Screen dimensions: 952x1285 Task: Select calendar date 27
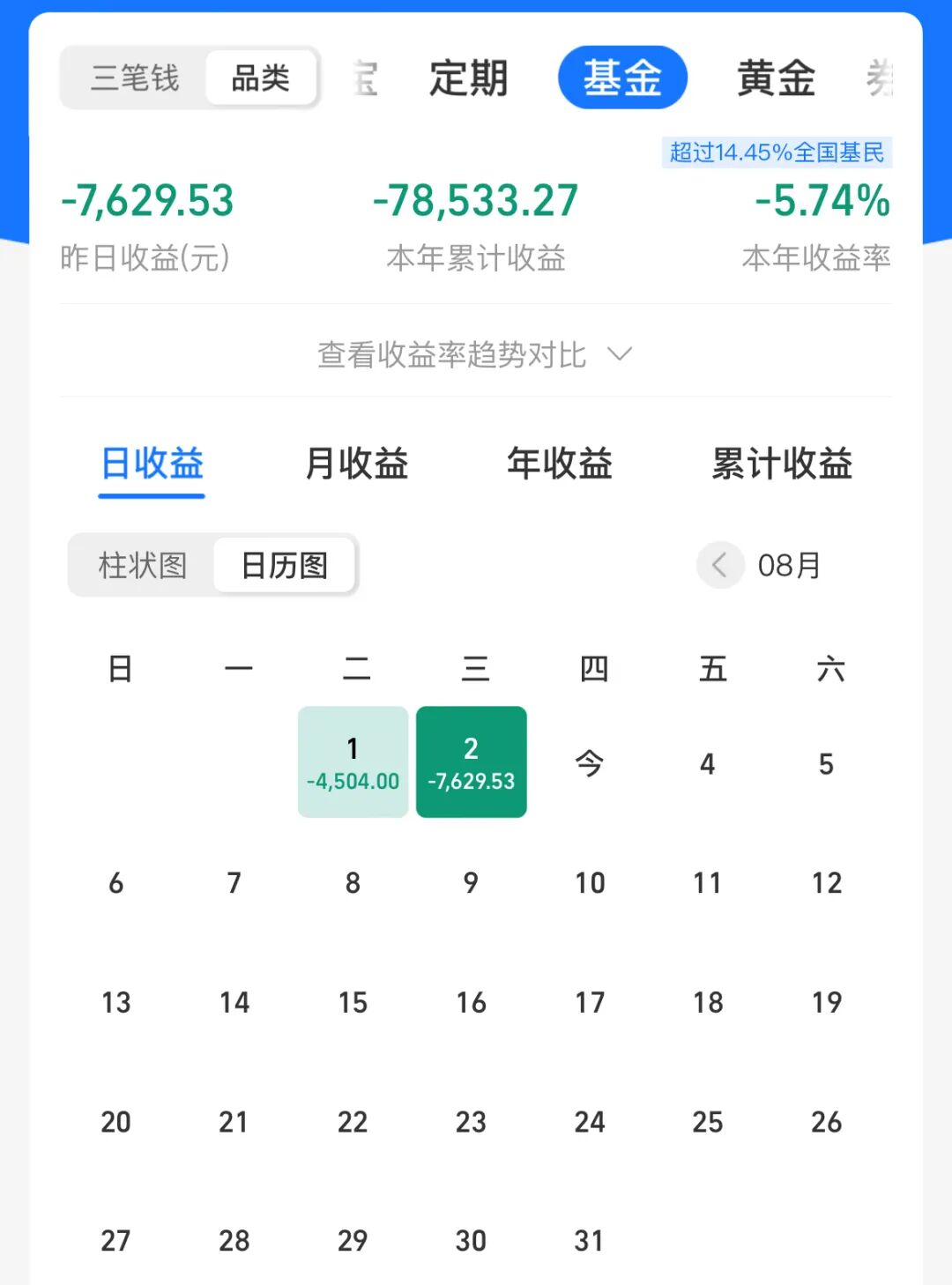115,1240
